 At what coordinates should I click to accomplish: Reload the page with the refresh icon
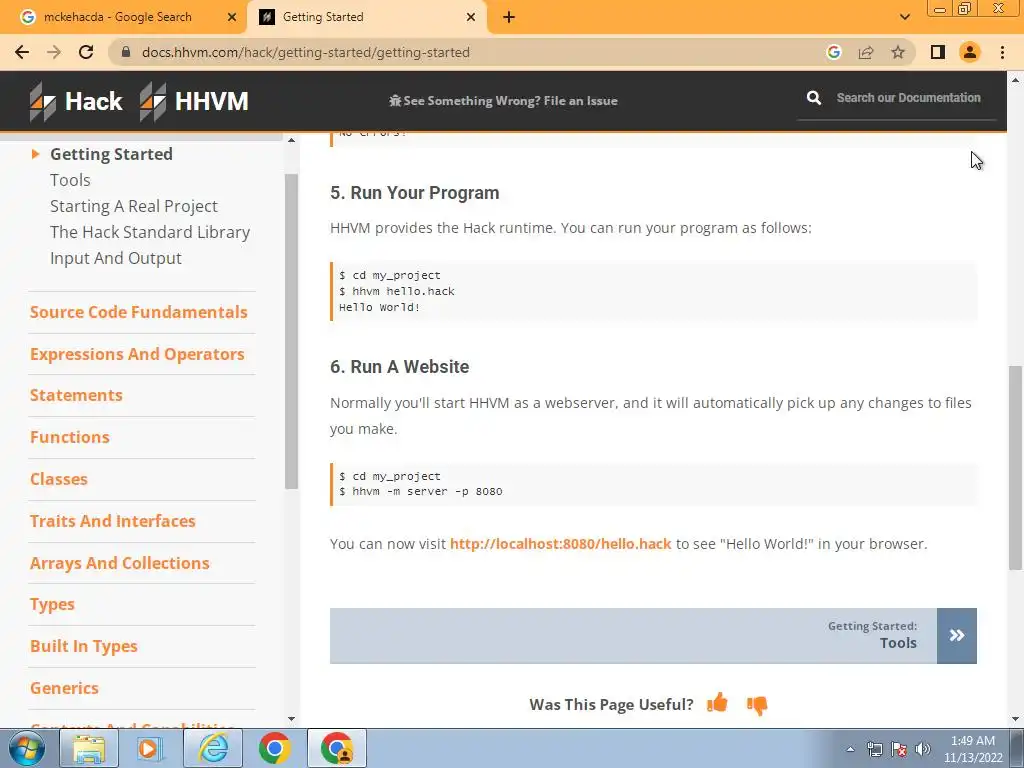pyautogui.click(x=86, y=52)
